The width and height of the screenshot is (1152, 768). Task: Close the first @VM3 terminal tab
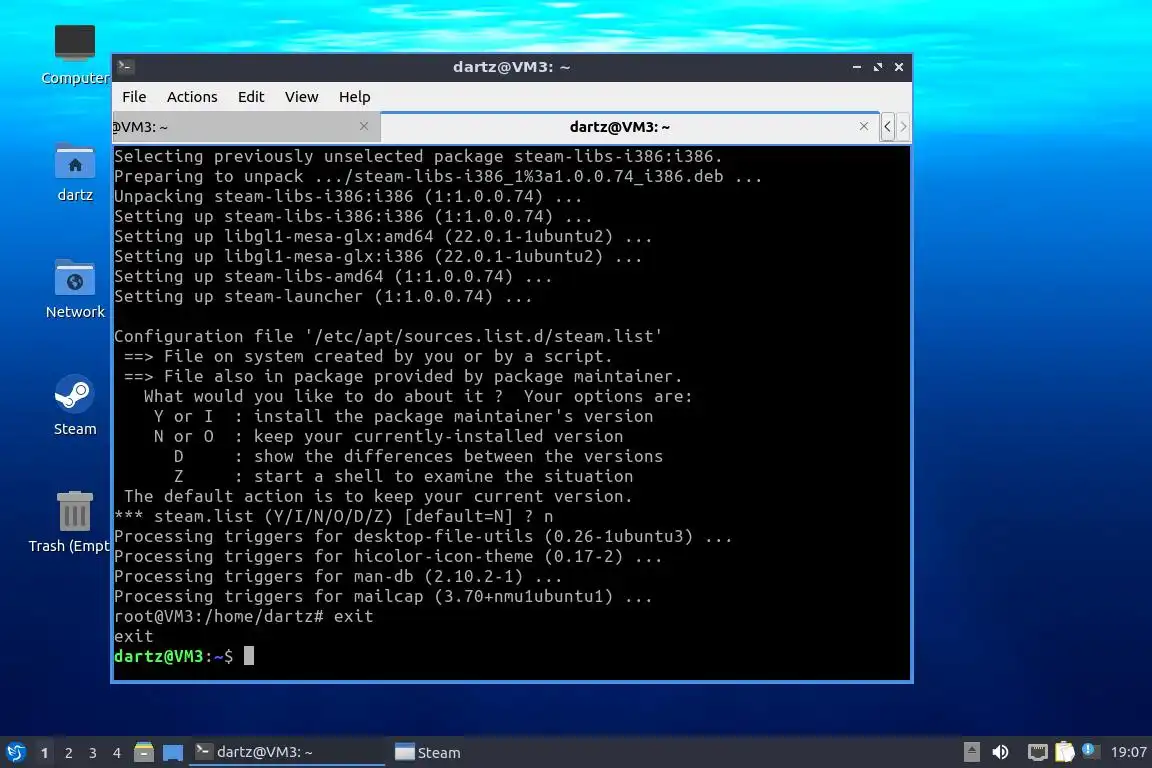pos(364,126)
